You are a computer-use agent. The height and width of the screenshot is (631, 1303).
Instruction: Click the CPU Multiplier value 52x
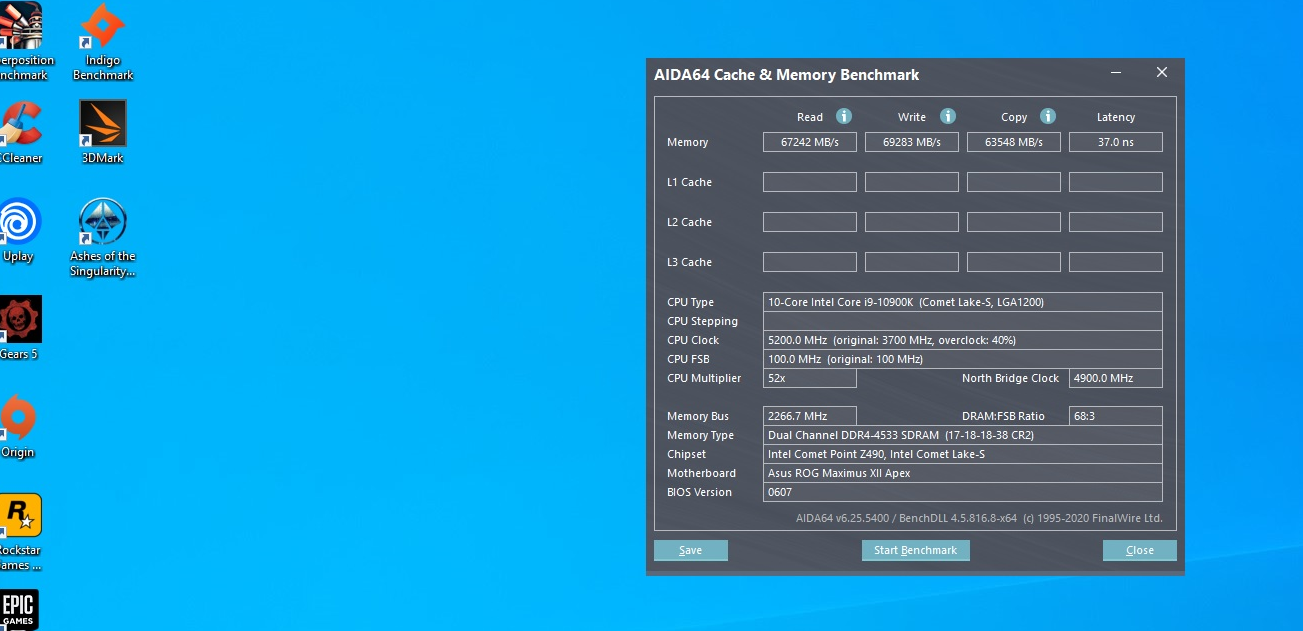[x=810, y=378]
